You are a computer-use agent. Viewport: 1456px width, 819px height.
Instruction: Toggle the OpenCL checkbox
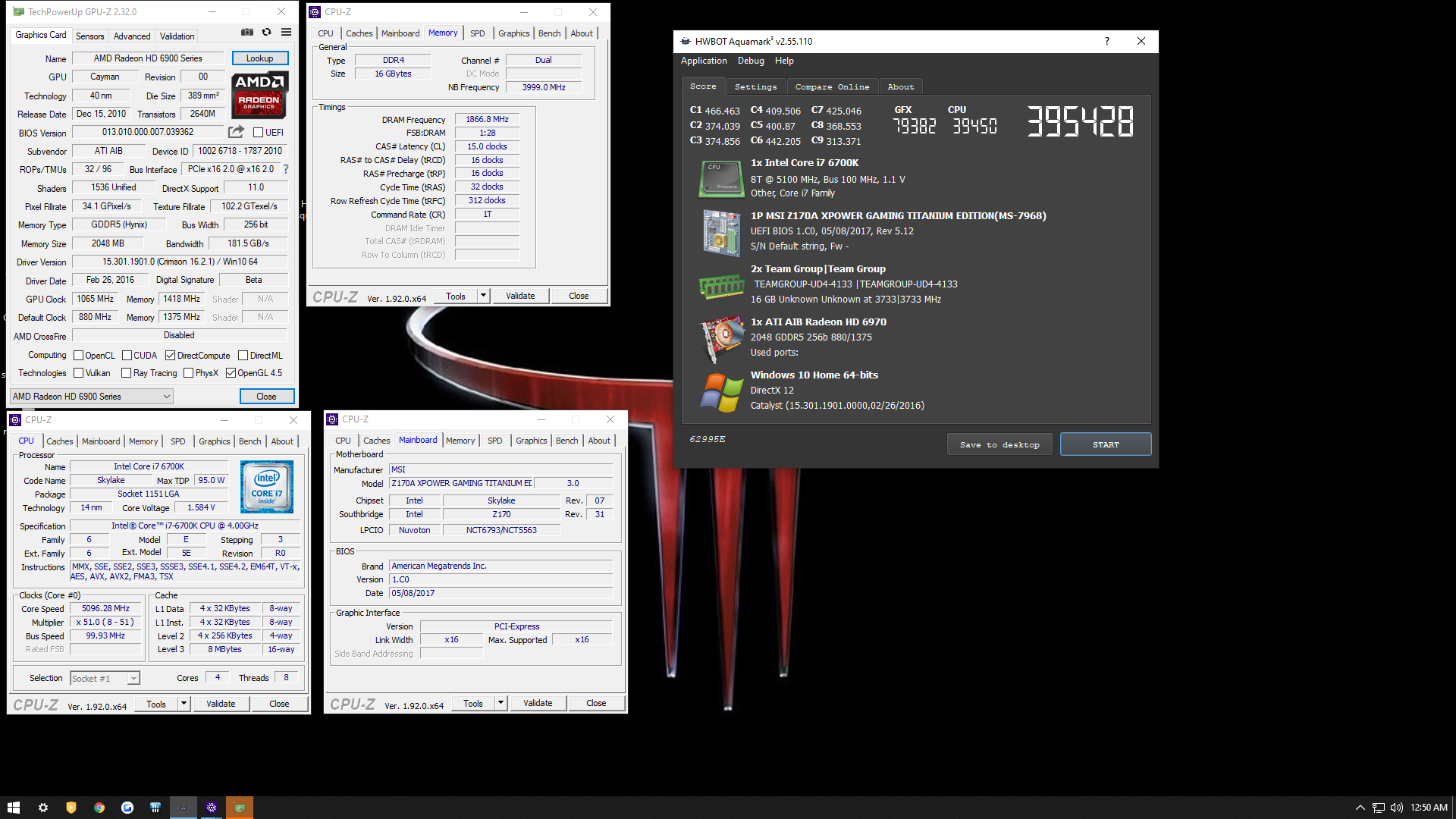pyautogui.click(x=78, y=356)
